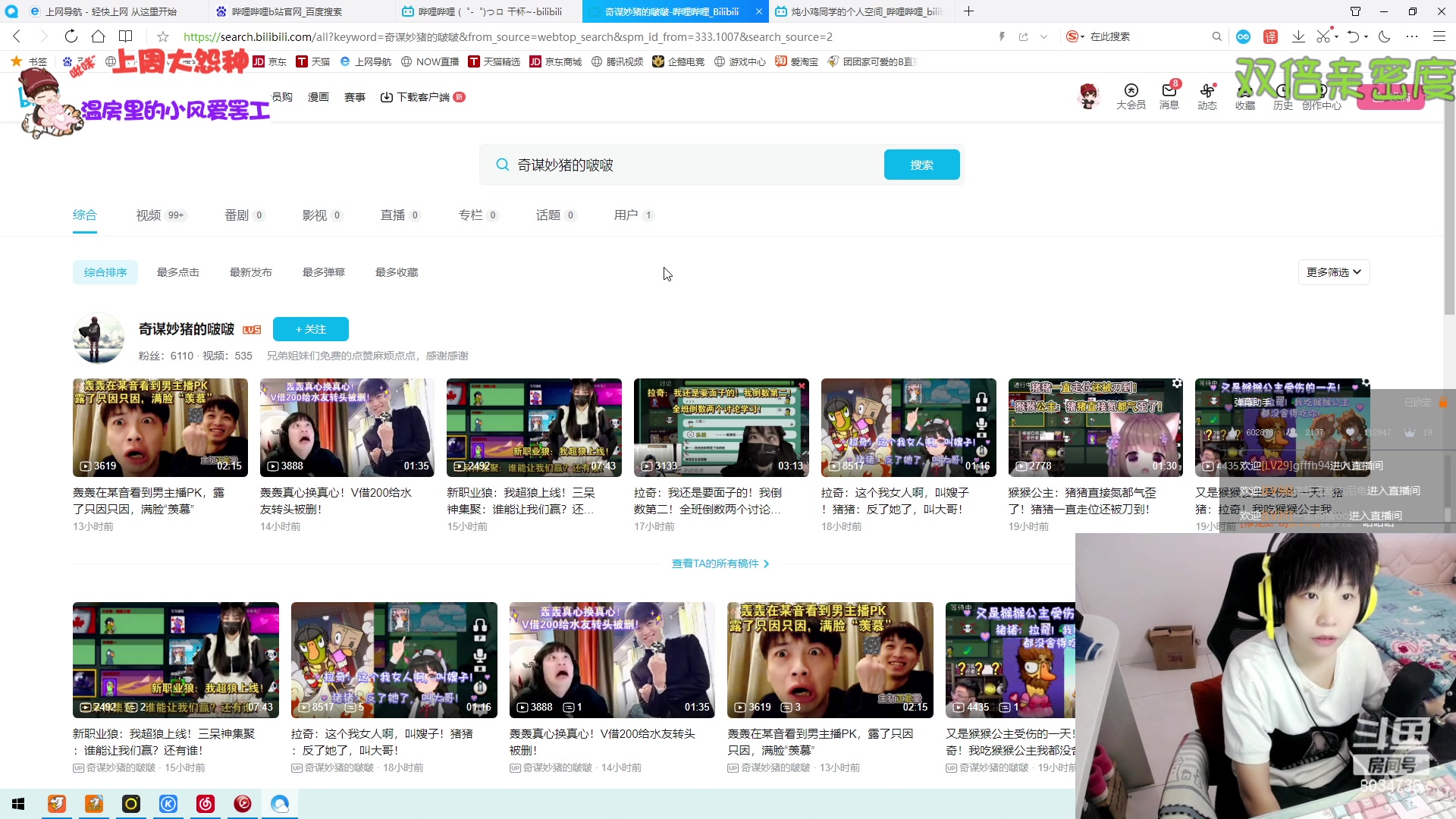Open the three-dots more tools menu
Screen dimensions: 1456x819
point(1411,36)
